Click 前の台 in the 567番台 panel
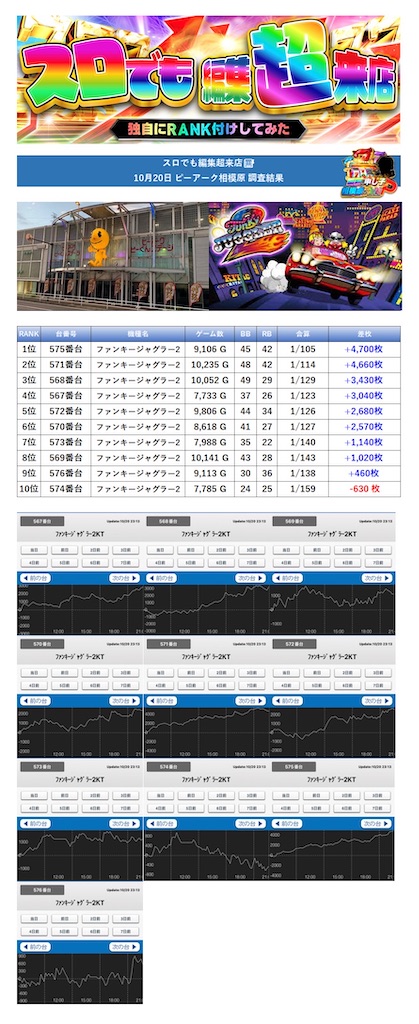Screen dimensions: 419x1024 (x=35, y=578)
